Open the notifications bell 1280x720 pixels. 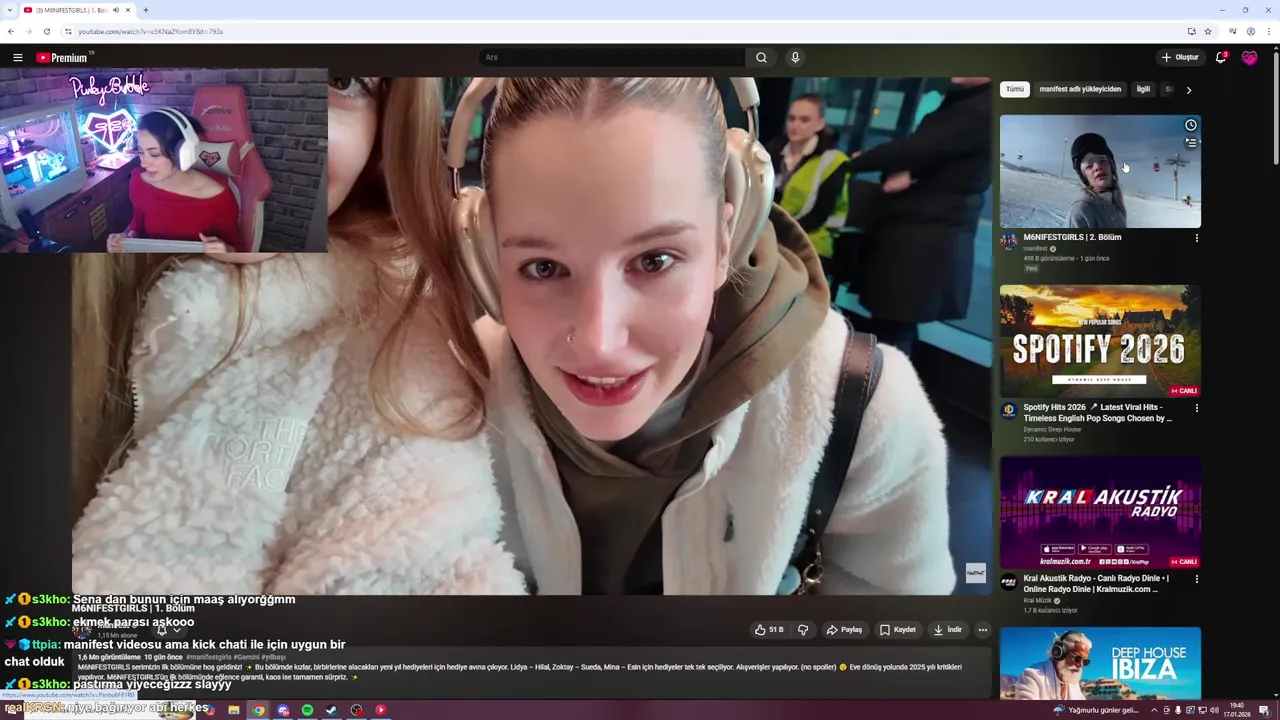point(1220,58)
